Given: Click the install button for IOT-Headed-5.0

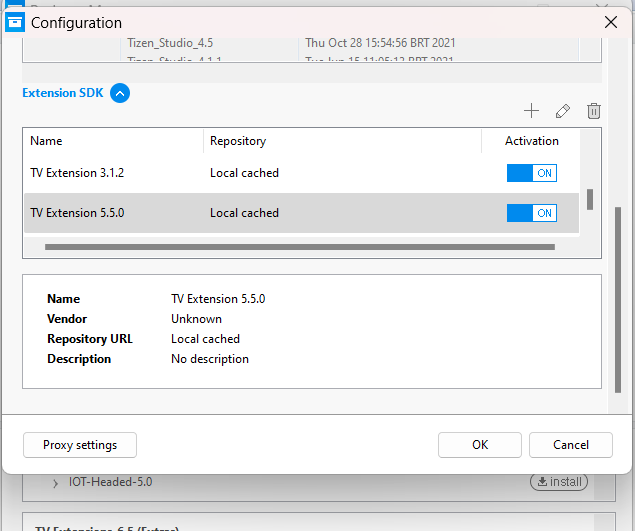Looking at the screenshot, I should [x=558, y=482].
